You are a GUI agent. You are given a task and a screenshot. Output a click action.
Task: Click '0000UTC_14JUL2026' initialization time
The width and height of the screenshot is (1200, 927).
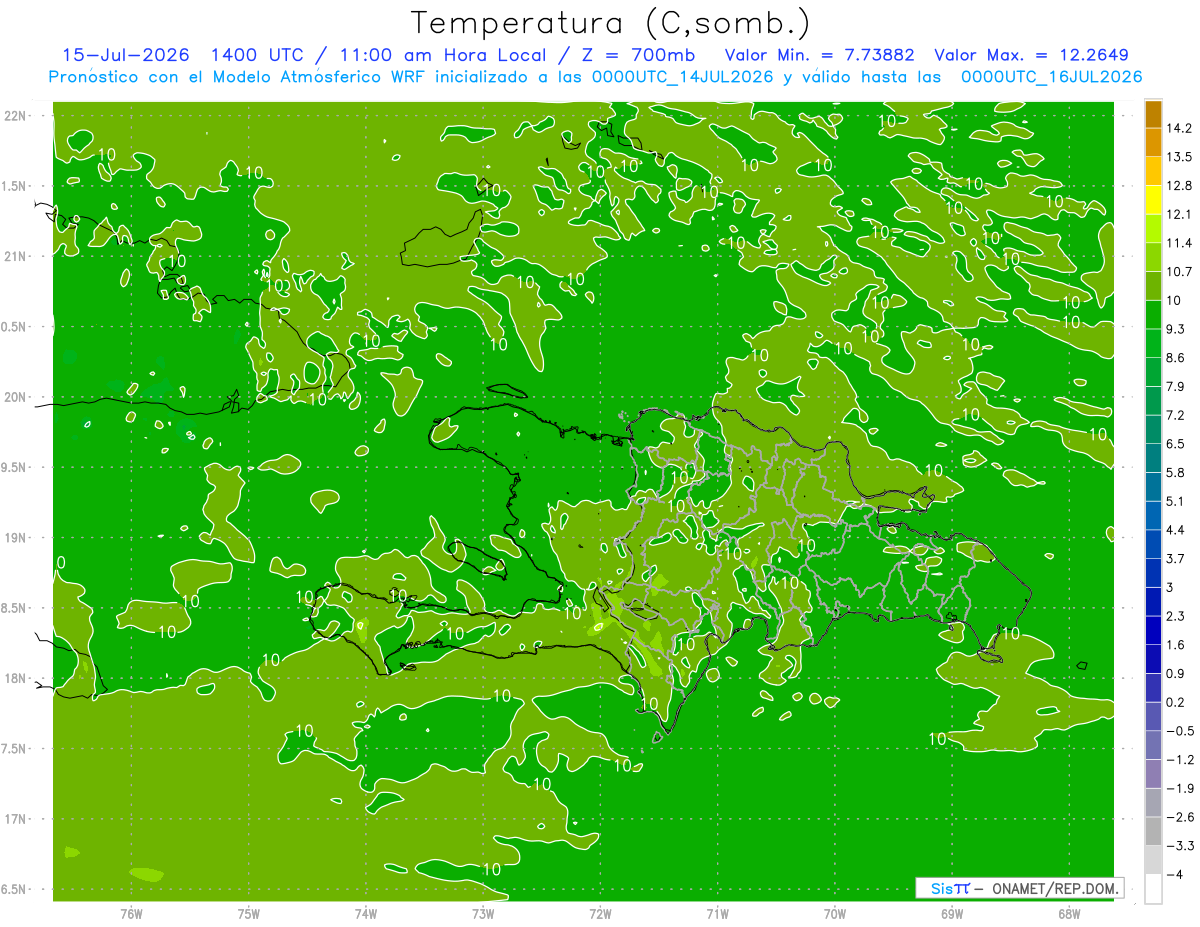[x=681, y=77]
